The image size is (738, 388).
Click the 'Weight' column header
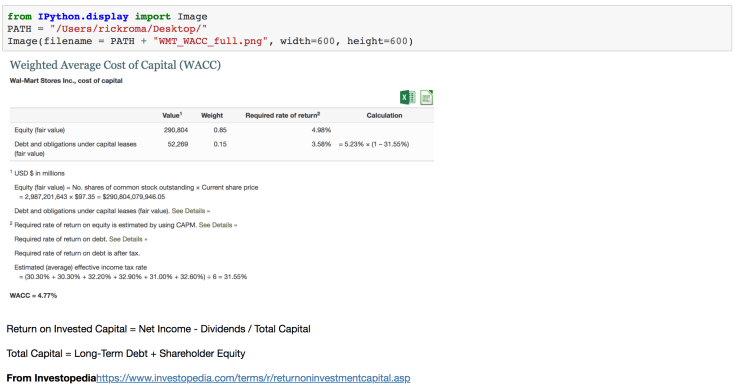[x=212, y=115]
